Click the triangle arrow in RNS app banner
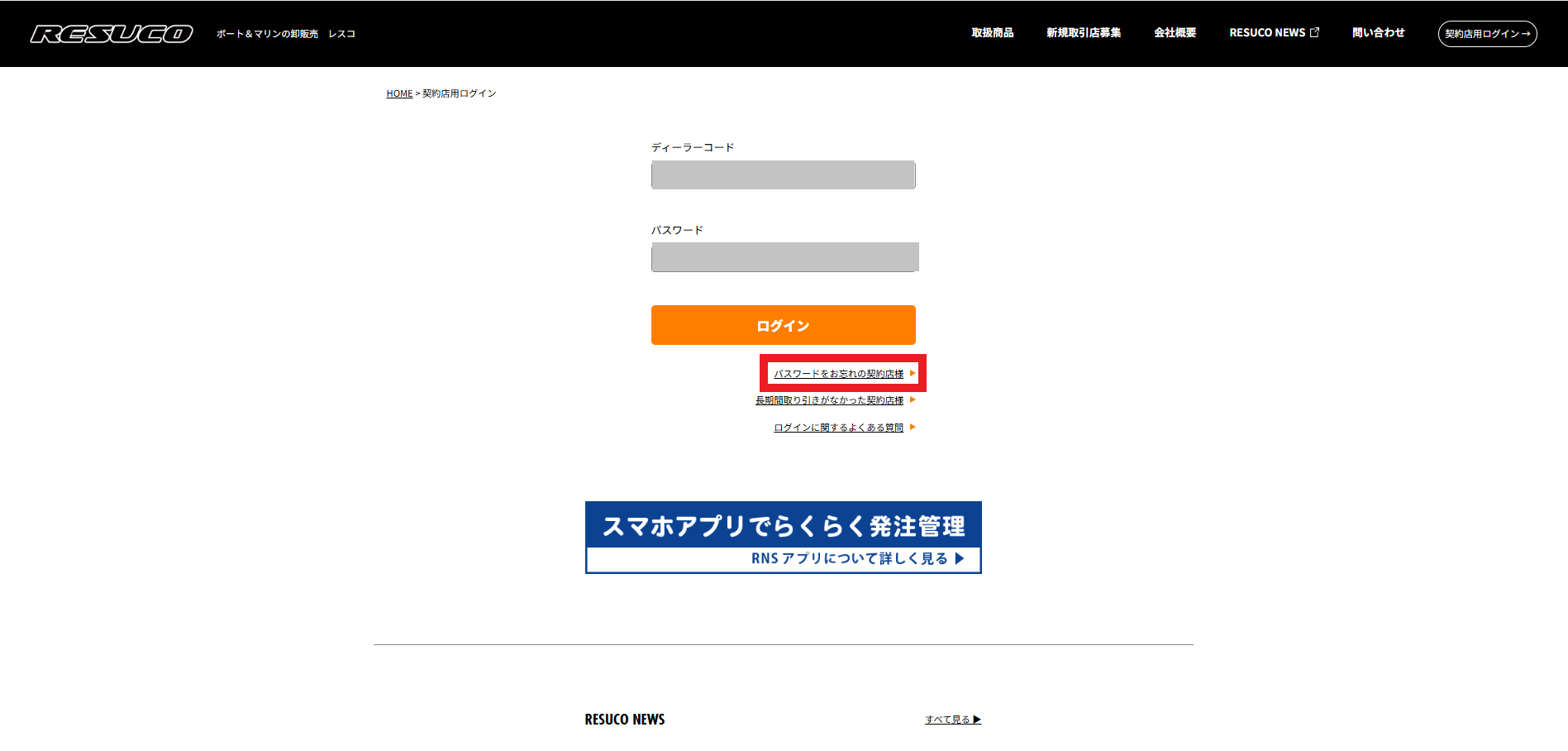This screenshot has height=751, width=1568. (x=960, y=558)
